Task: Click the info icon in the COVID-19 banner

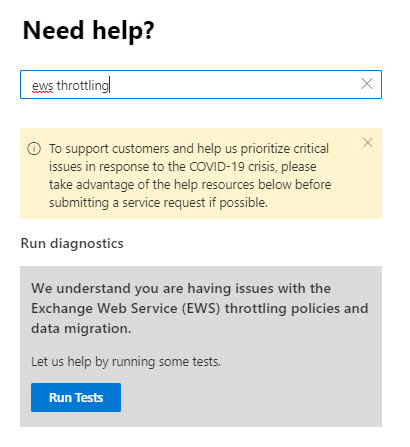Action: click(x=34, y=149)
